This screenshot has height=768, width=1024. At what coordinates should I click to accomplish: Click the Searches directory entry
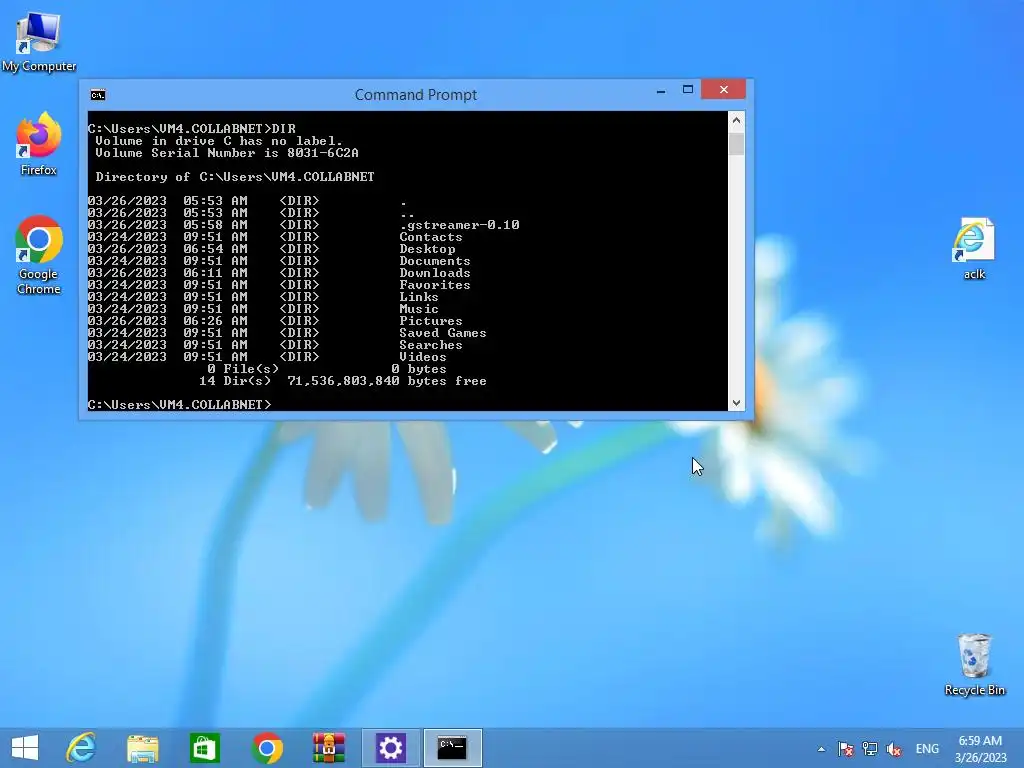click(430, 345)
